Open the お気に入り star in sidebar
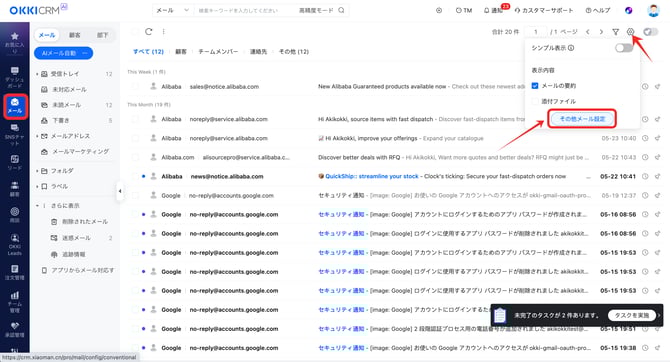 coord(15,36)
